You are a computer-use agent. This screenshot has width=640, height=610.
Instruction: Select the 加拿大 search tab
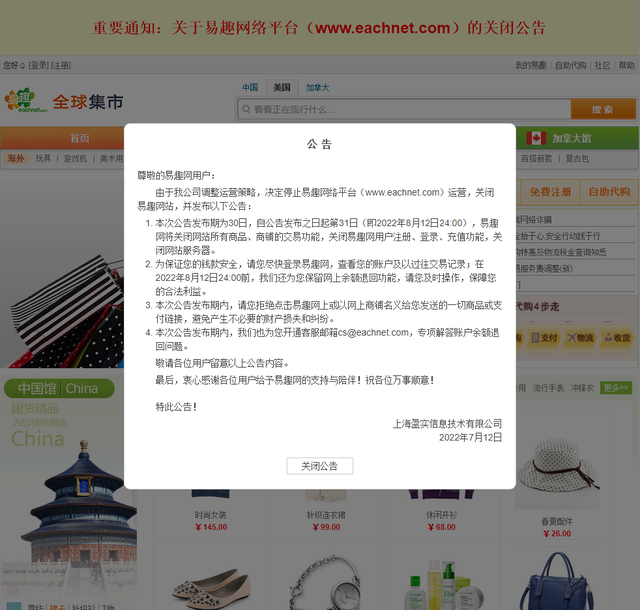click(x=317, y=87)
